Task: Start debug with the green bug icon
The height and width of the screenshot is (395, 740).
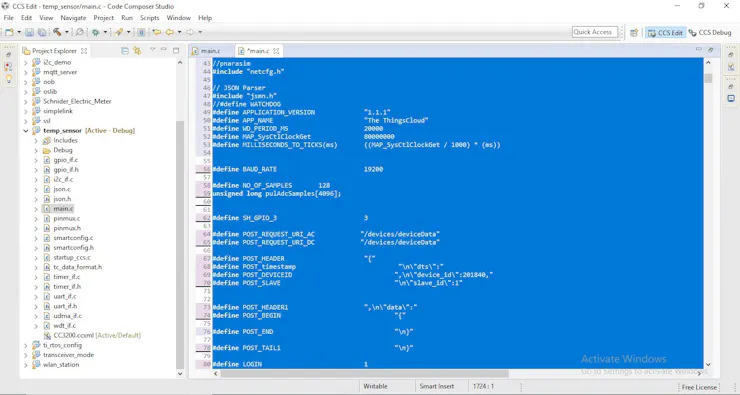Action: point(96,32)
